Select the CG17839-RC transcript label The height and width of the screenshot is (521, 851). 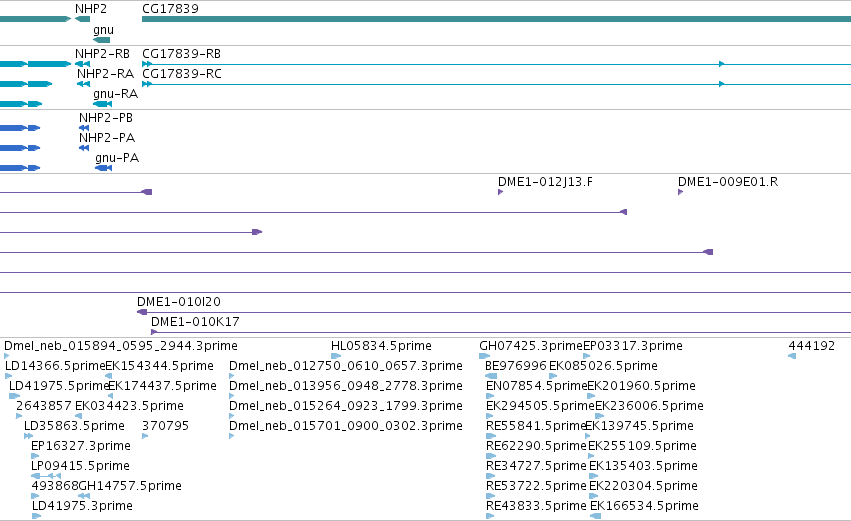[x=182, y=74]
